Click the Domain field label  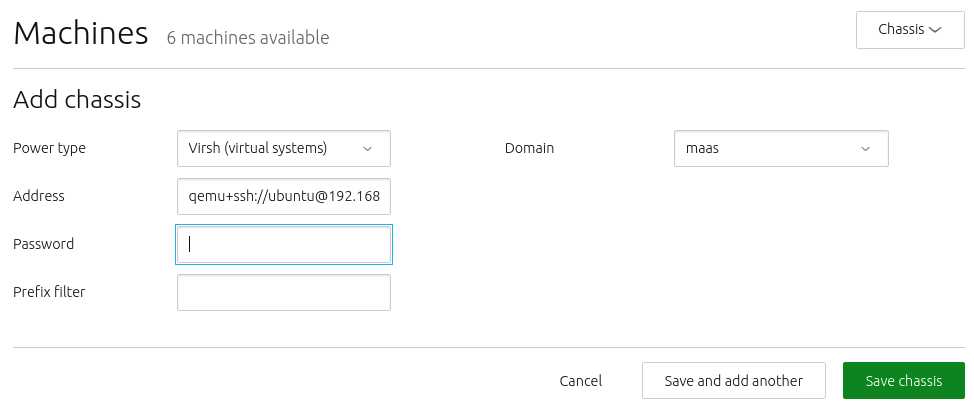(529, 148)
